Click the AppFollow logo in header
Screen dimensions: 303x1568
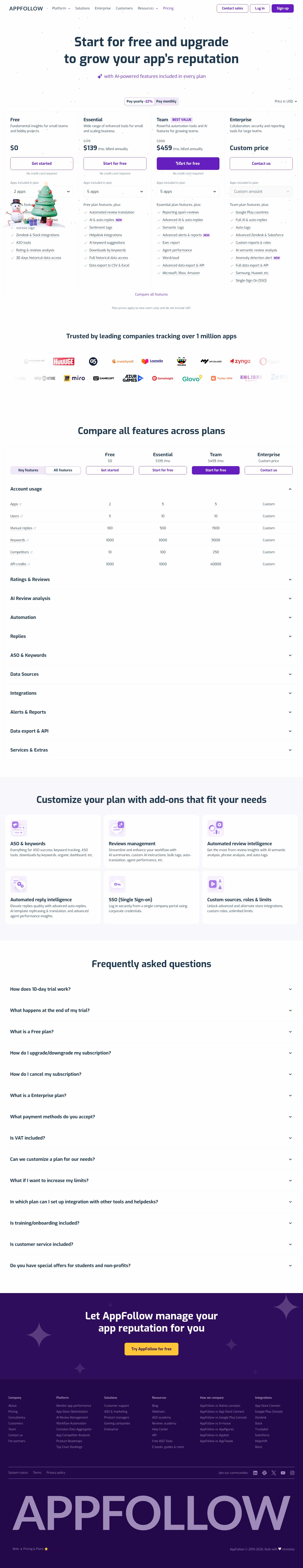pyautogui.click(x=26, y=8)
